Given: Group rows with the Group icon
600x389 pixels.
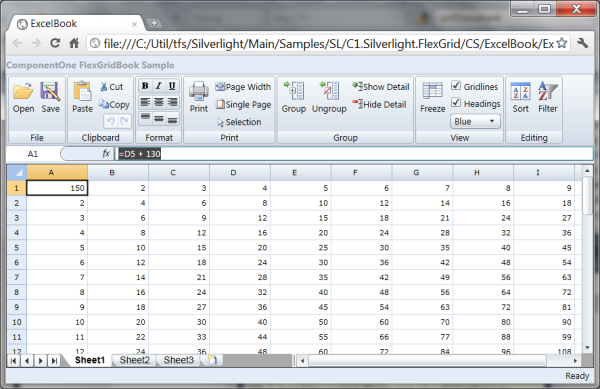Looking at the screenshot, I should tap(294, 91).
